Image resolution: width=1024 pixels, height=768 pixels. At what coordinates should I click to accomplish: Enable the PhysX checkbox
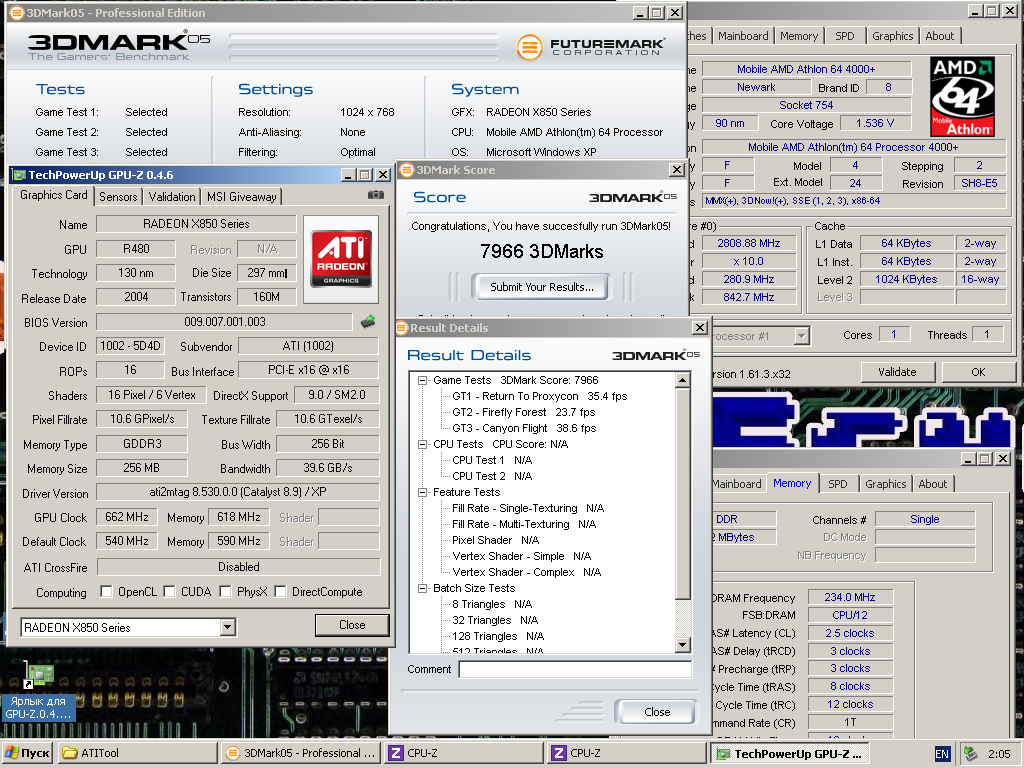225,592
